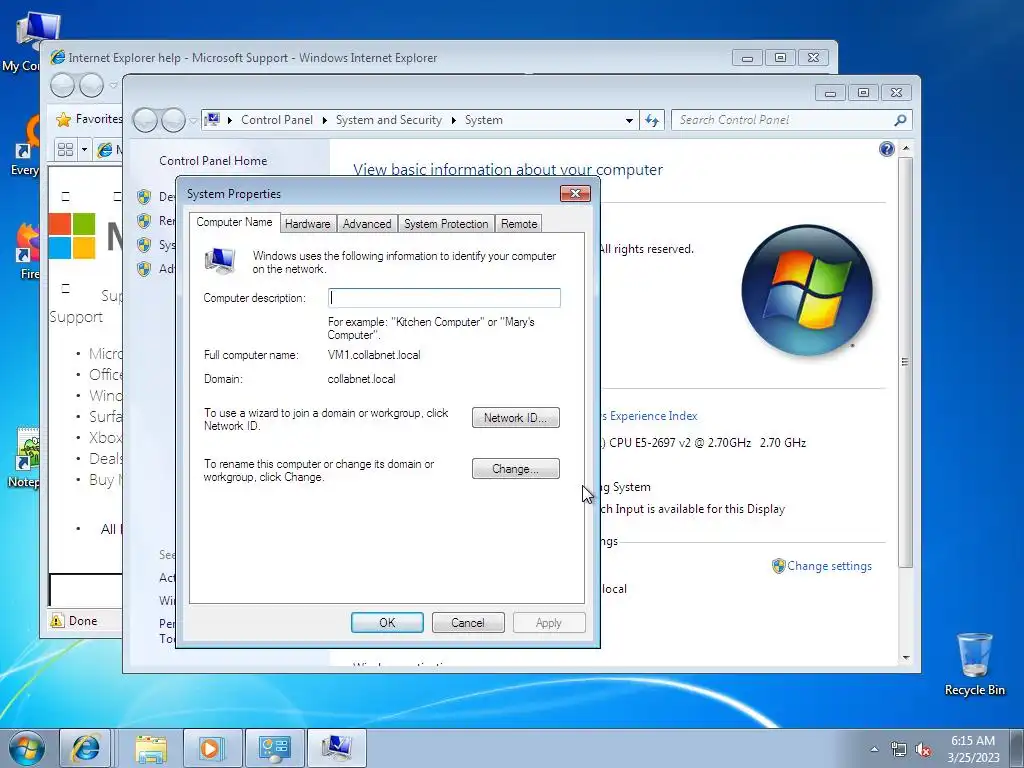This screenshot has width=1024, height=768.
Task: Click the Remote settings shield icon
Action: [x=144, y=221]
